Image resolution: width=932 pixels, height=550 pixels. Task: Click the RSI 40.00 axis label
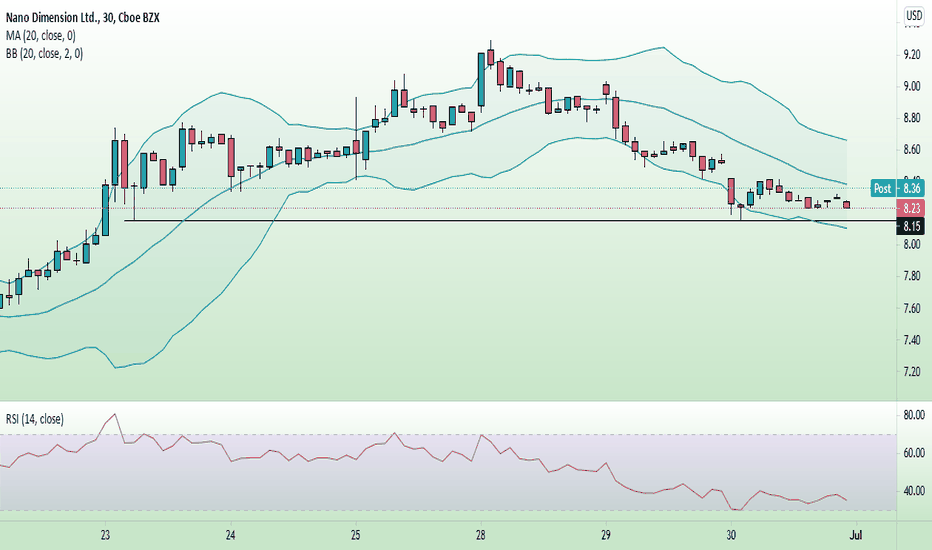(914, 491)
